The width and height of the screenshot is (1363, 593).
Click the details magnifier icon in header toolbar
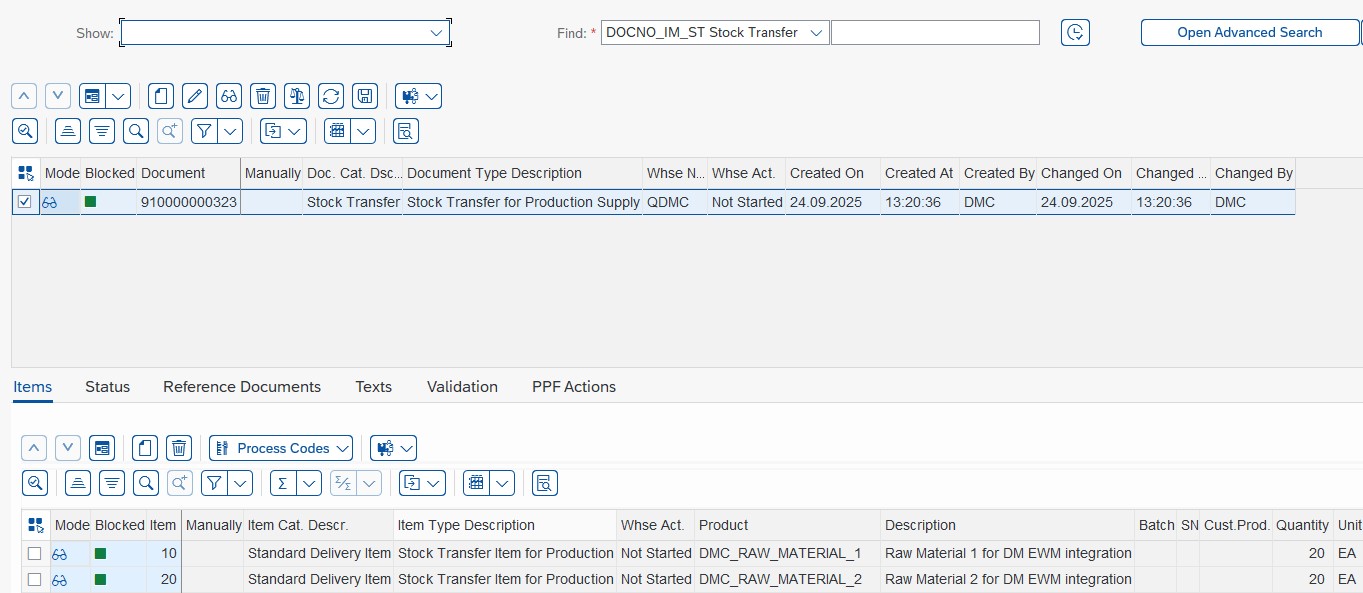tap(24, 131)
